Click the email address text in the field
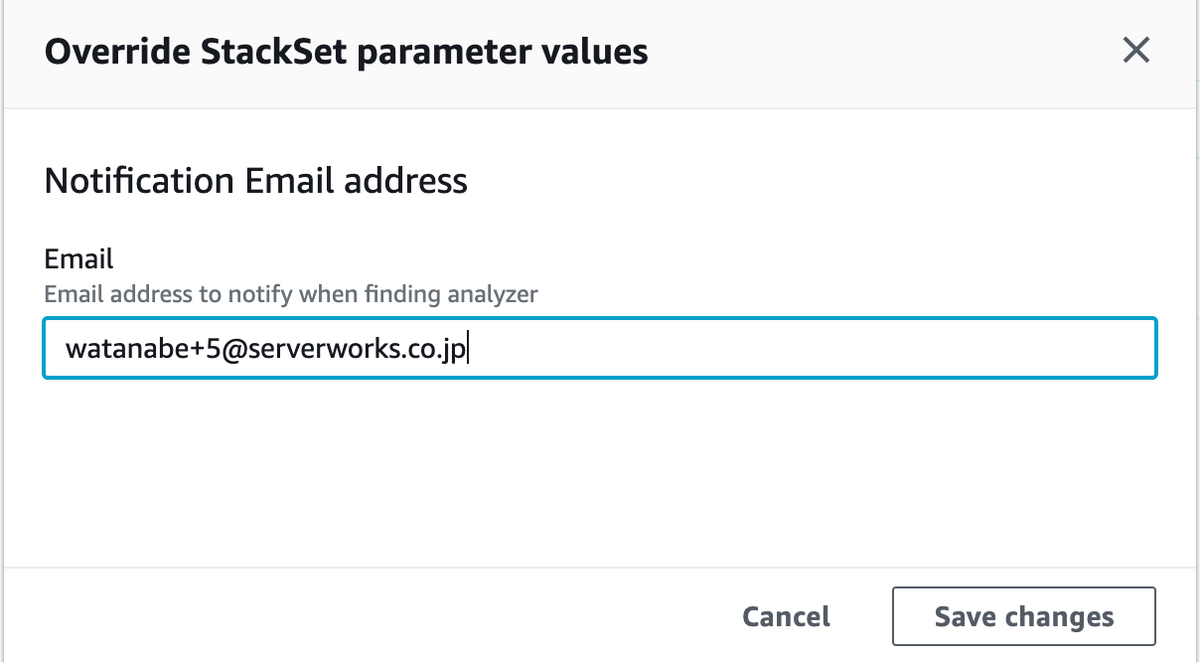 pos(266,349)
